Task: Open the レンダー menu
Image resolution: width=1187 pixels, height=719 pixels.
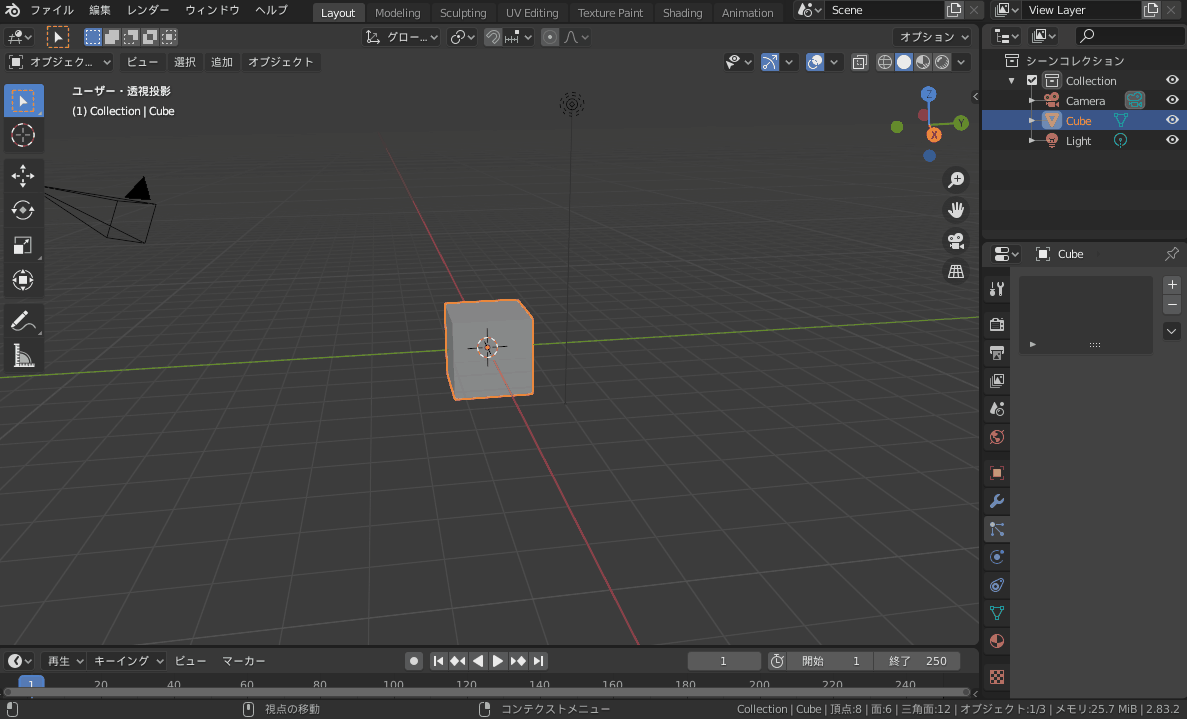Action: pyautogui.click(x=148, y=10)
